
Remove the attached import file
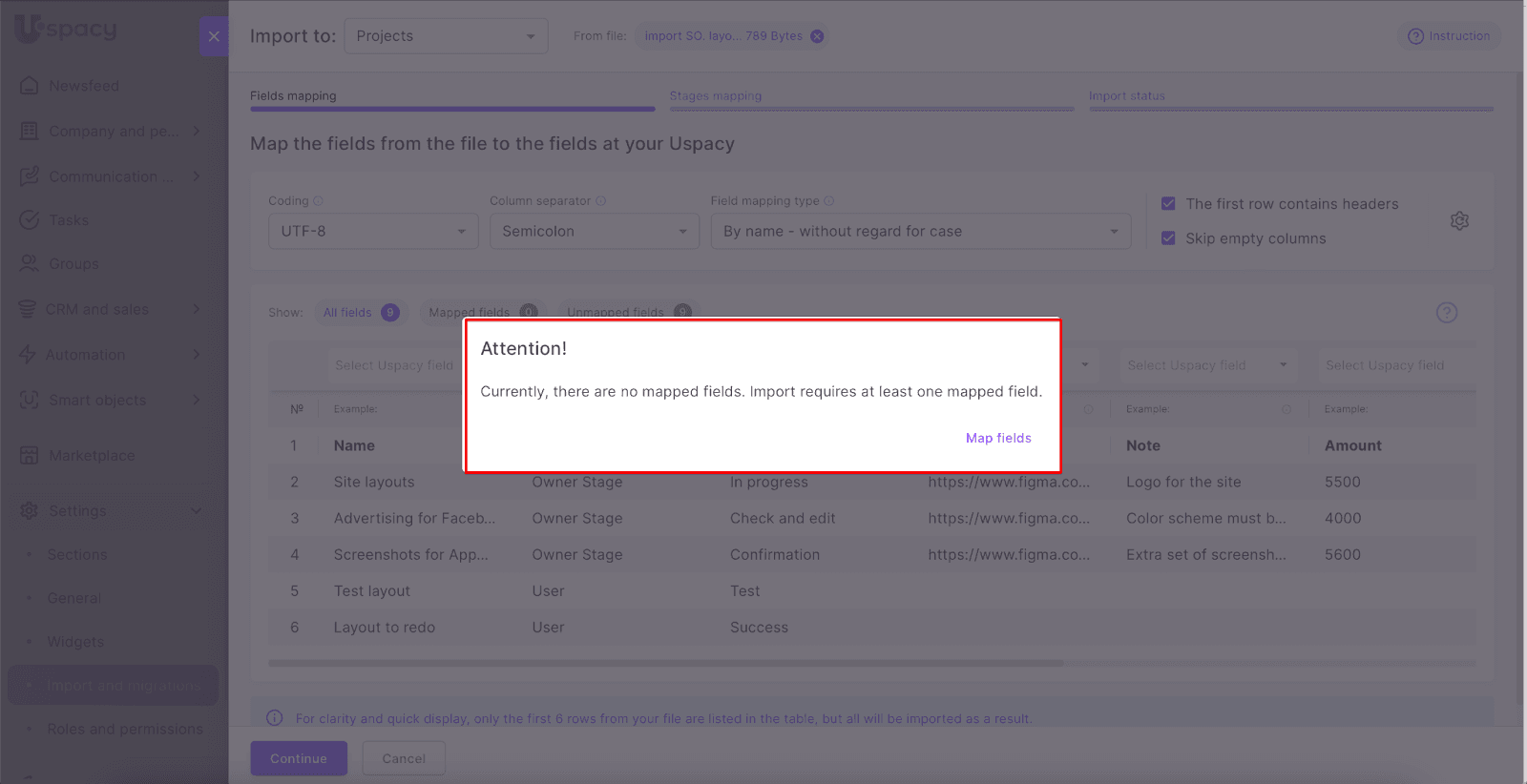(817, 36)
